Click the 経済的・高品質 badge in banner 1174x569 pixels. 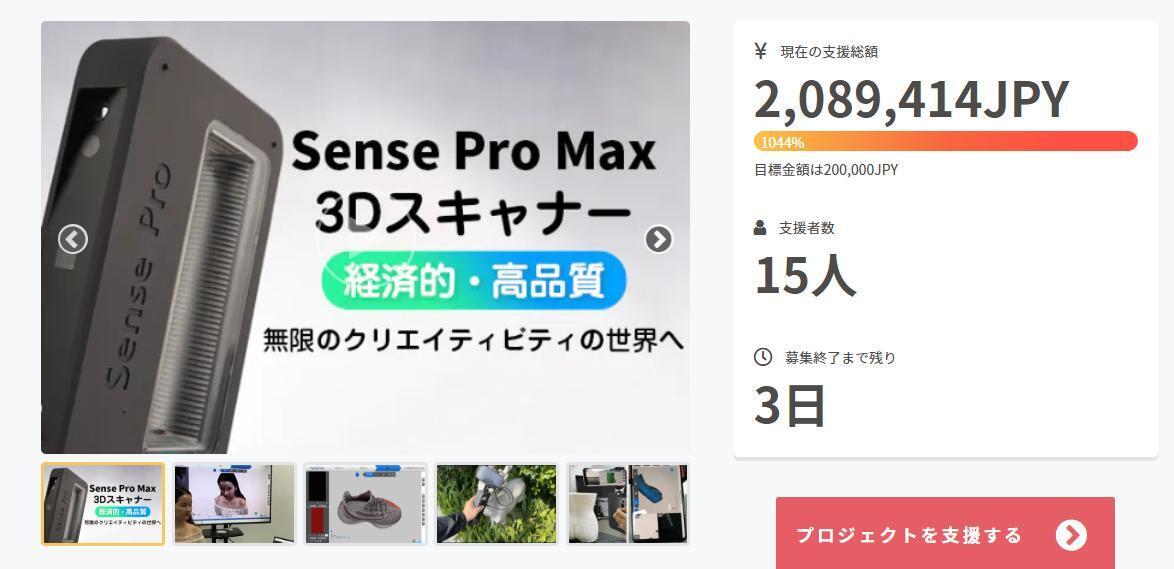(473, 281)
